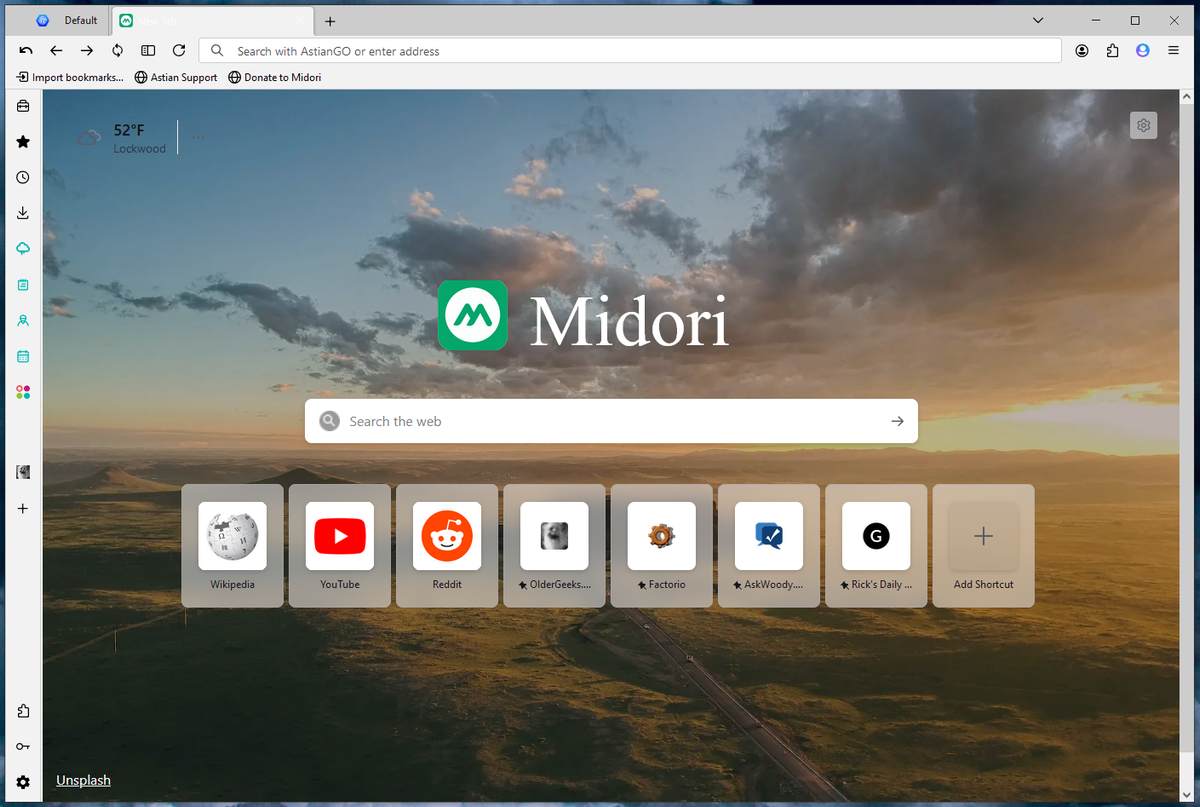
Task: Open new tab page settings gear
Action: pos(1144,125)
